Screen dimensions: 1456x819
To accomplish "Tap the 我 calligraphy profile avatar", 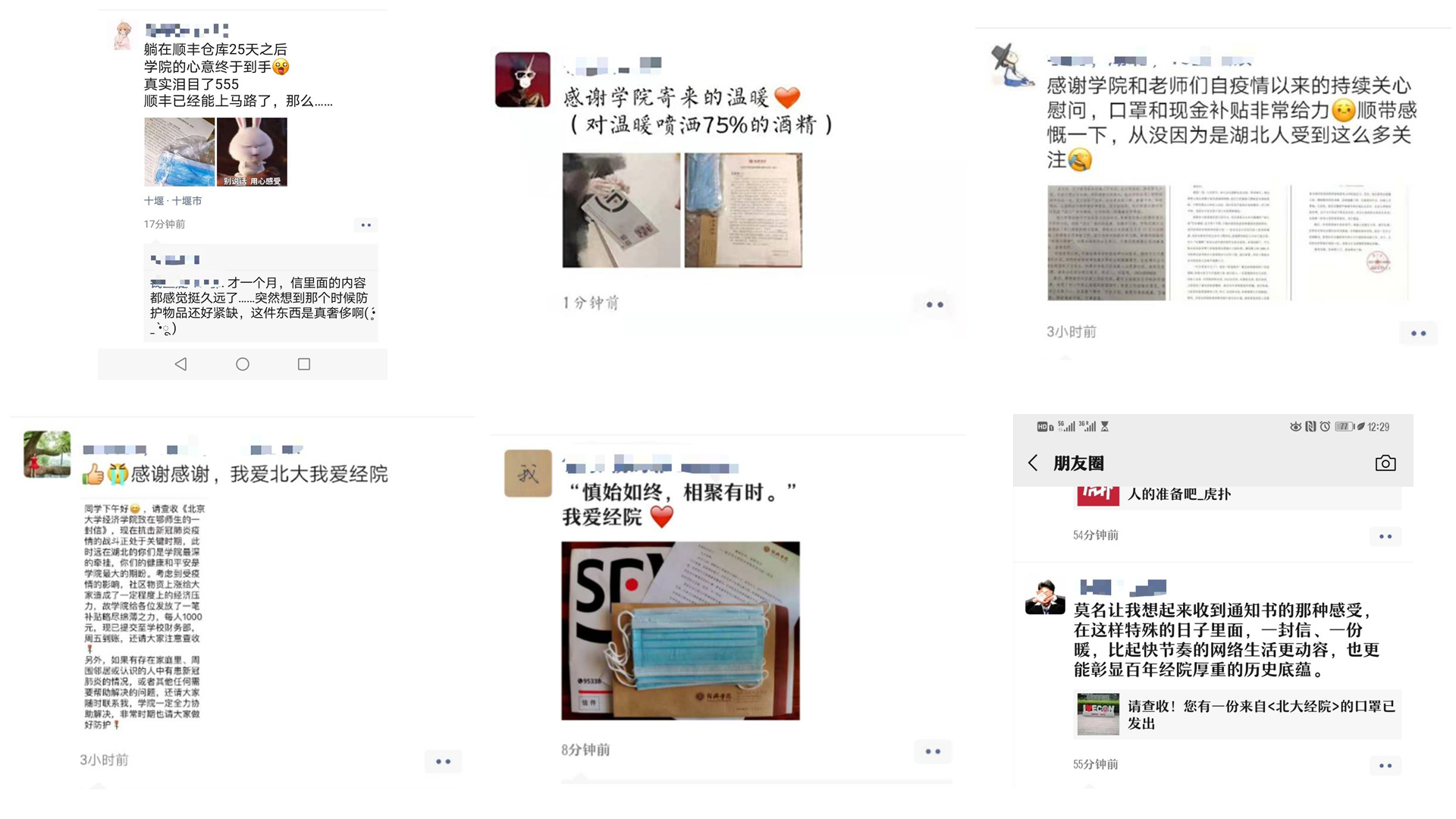I will (528, 473).
